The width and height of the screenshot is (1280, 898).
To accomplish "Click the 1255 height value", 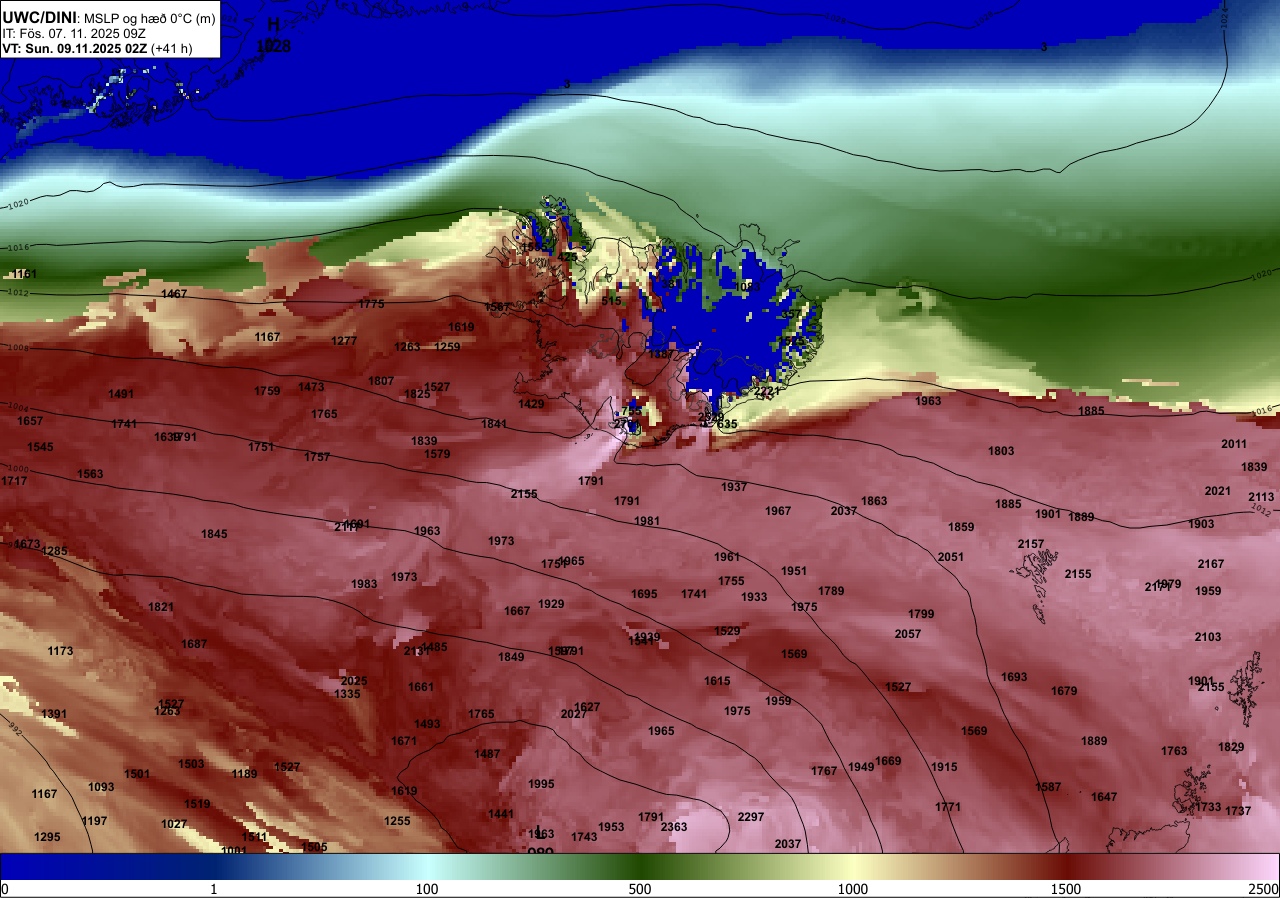I will click(x=397, y=821).
